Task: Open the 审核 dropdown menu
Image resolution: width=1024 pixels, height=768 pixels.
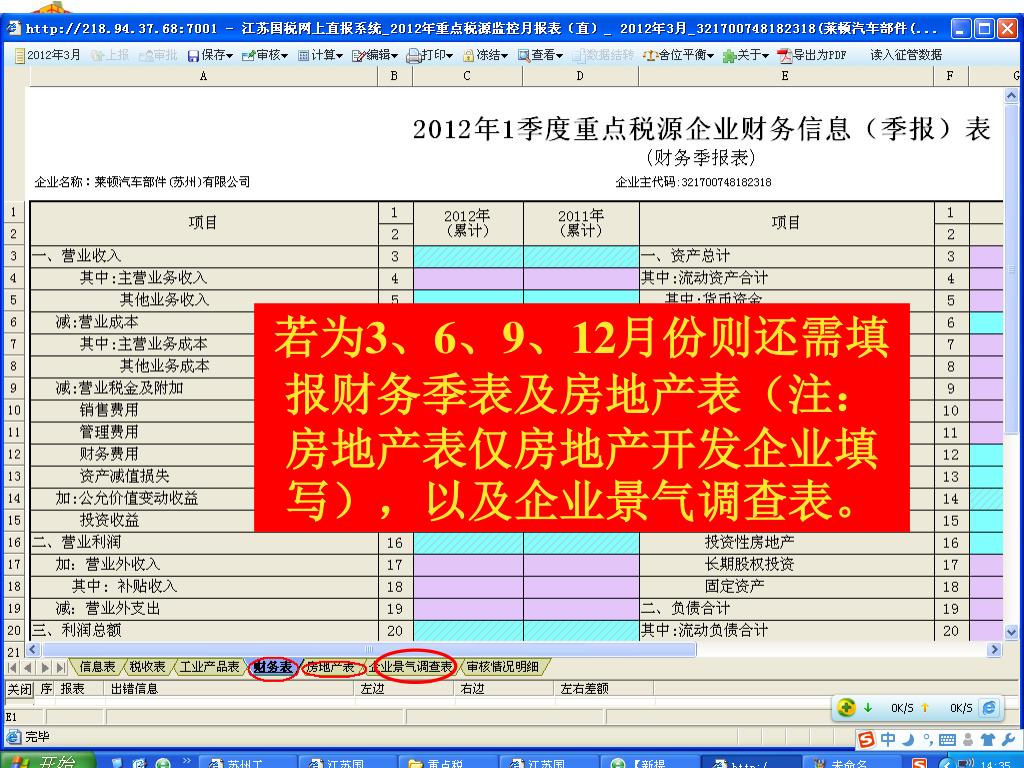Action: (x=265, y=55)
